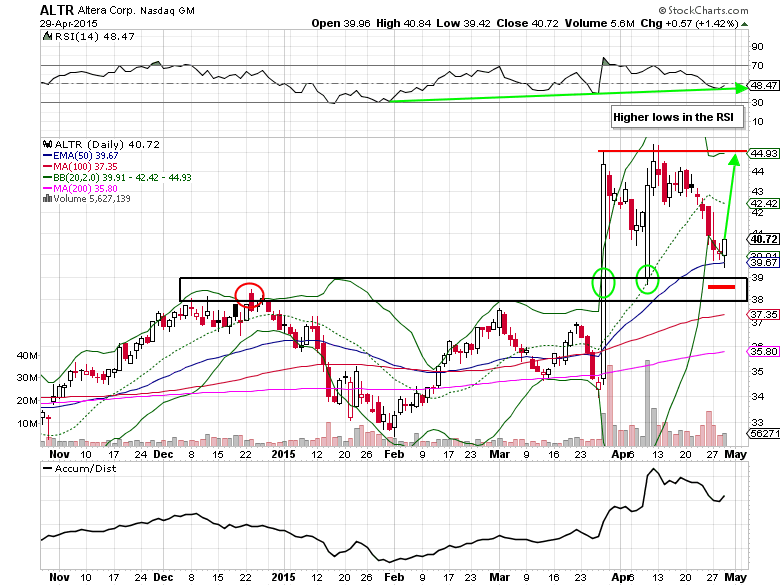The width and height of the screenshot is (780, 586).
Task: Select the red horizontal resistance line at top
Action: tap(672, 151)
